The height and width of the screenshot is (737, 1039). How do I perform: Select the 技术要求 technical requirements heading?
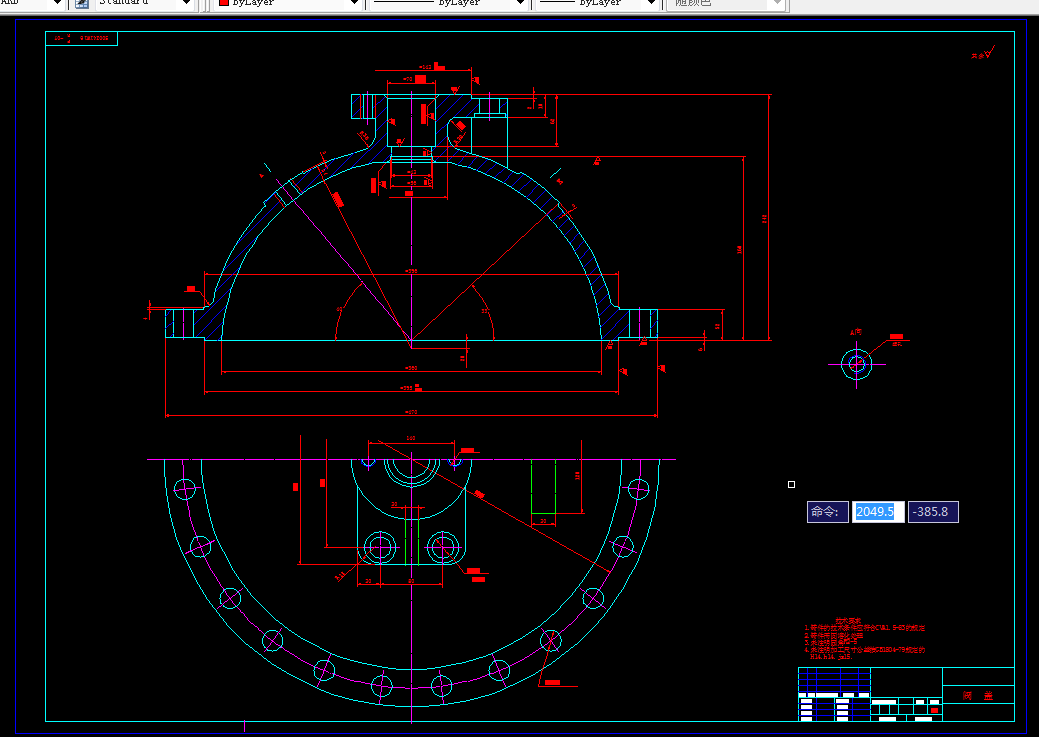coord(848,621)
